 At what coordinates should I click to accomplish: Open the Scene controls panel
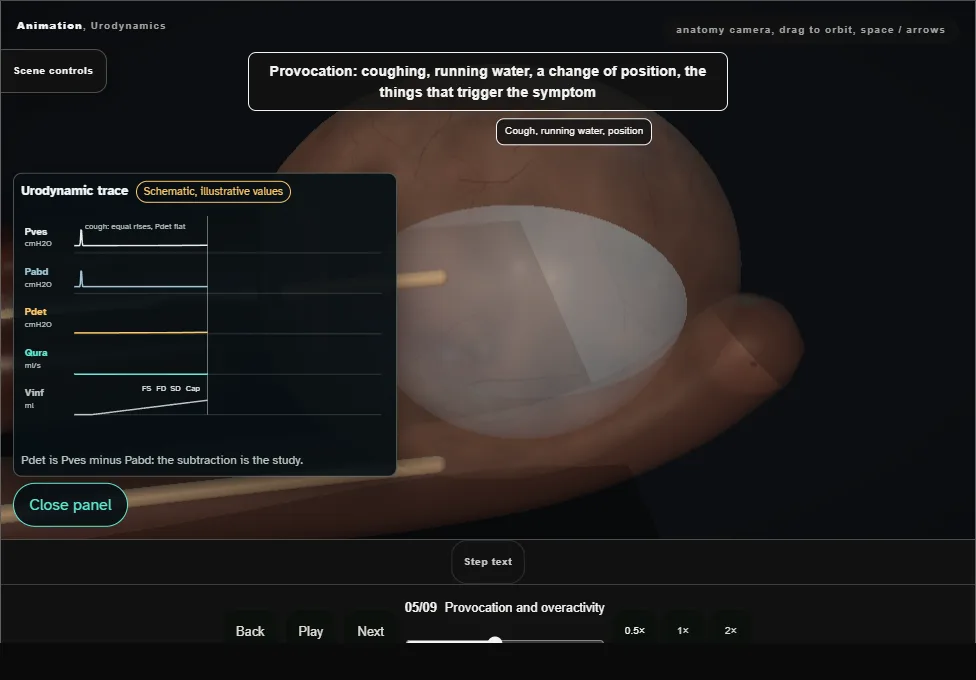pos(54,71)
